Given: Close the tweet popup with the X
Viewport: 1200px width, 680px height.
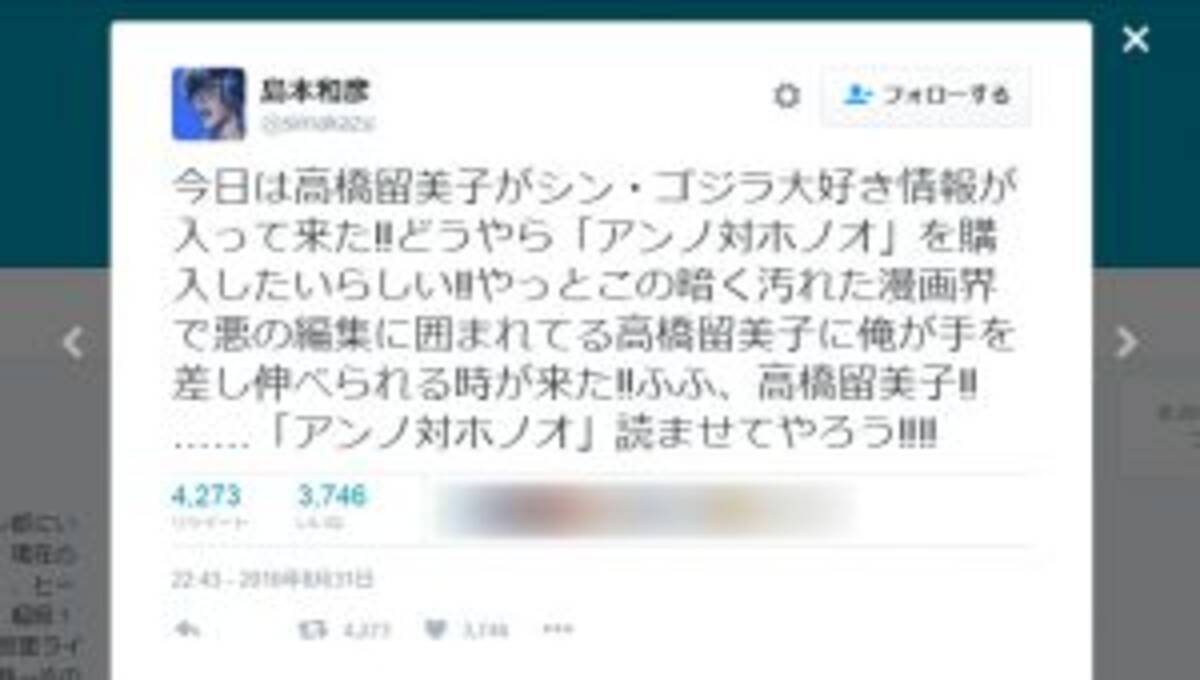Looking at the screenshot, I should click(x=1136, y=39).
